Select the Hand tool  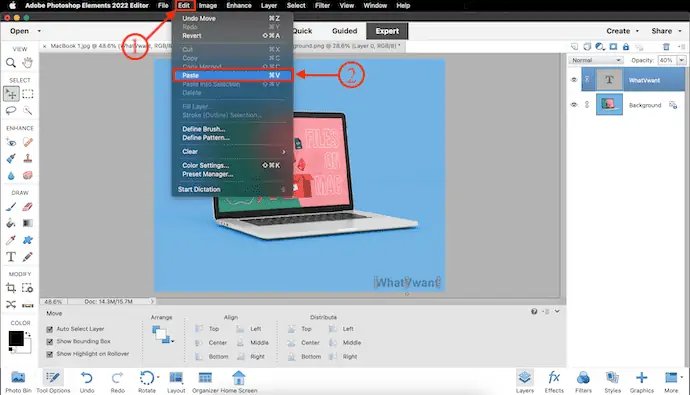(x=28, y=62)
